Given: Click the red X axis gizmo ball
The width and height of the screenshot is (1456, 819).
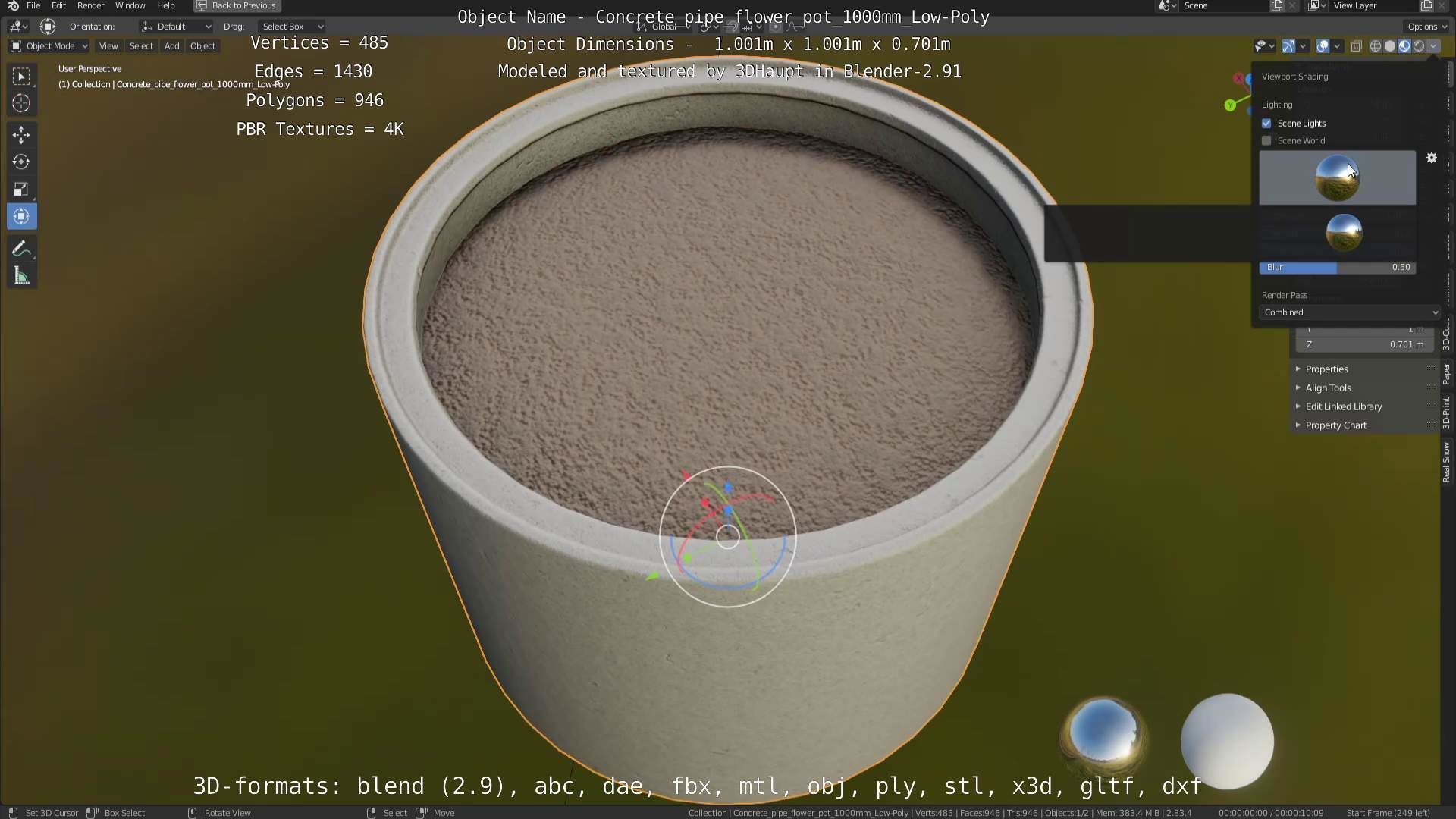Looking at the screenshot, I should coord(1239,78).
